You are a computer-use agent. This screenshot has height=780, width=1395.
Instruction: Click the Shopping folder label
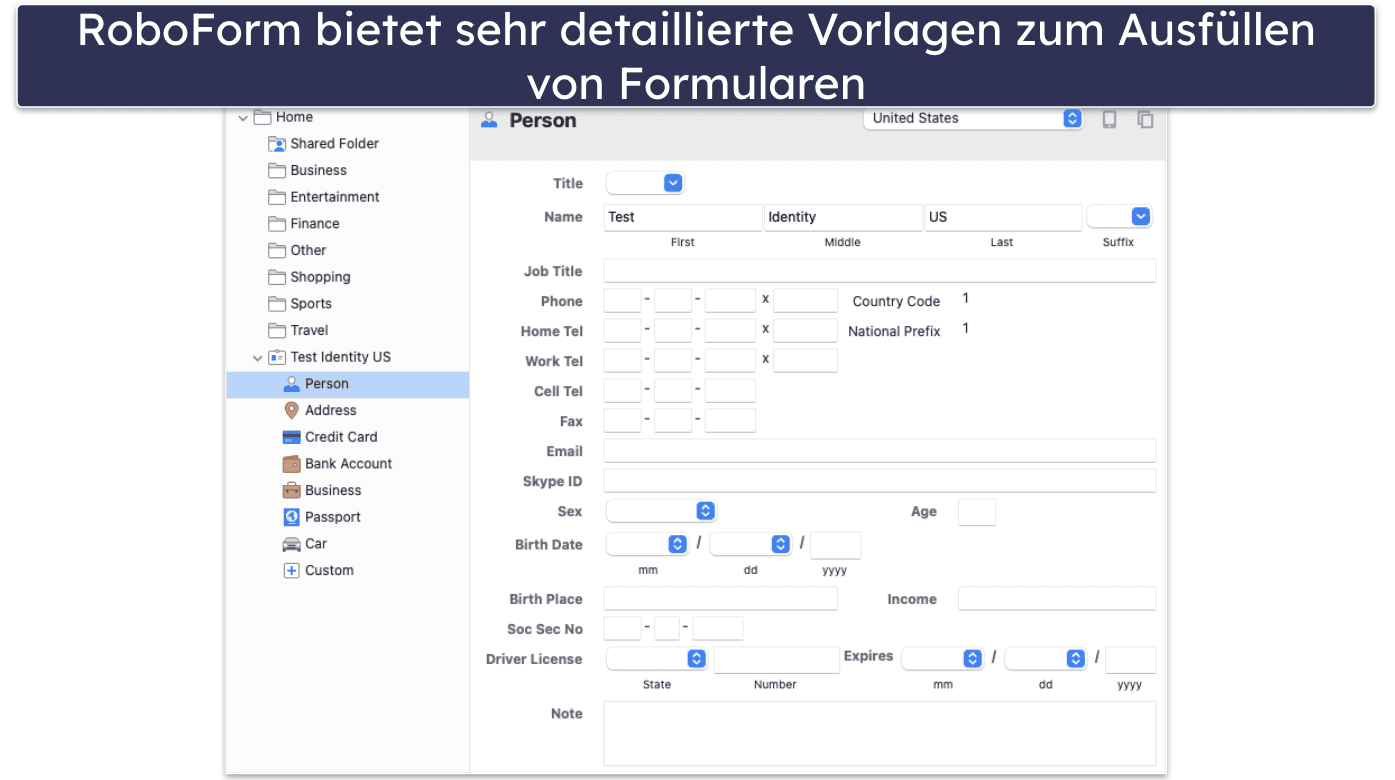point(320,277)
